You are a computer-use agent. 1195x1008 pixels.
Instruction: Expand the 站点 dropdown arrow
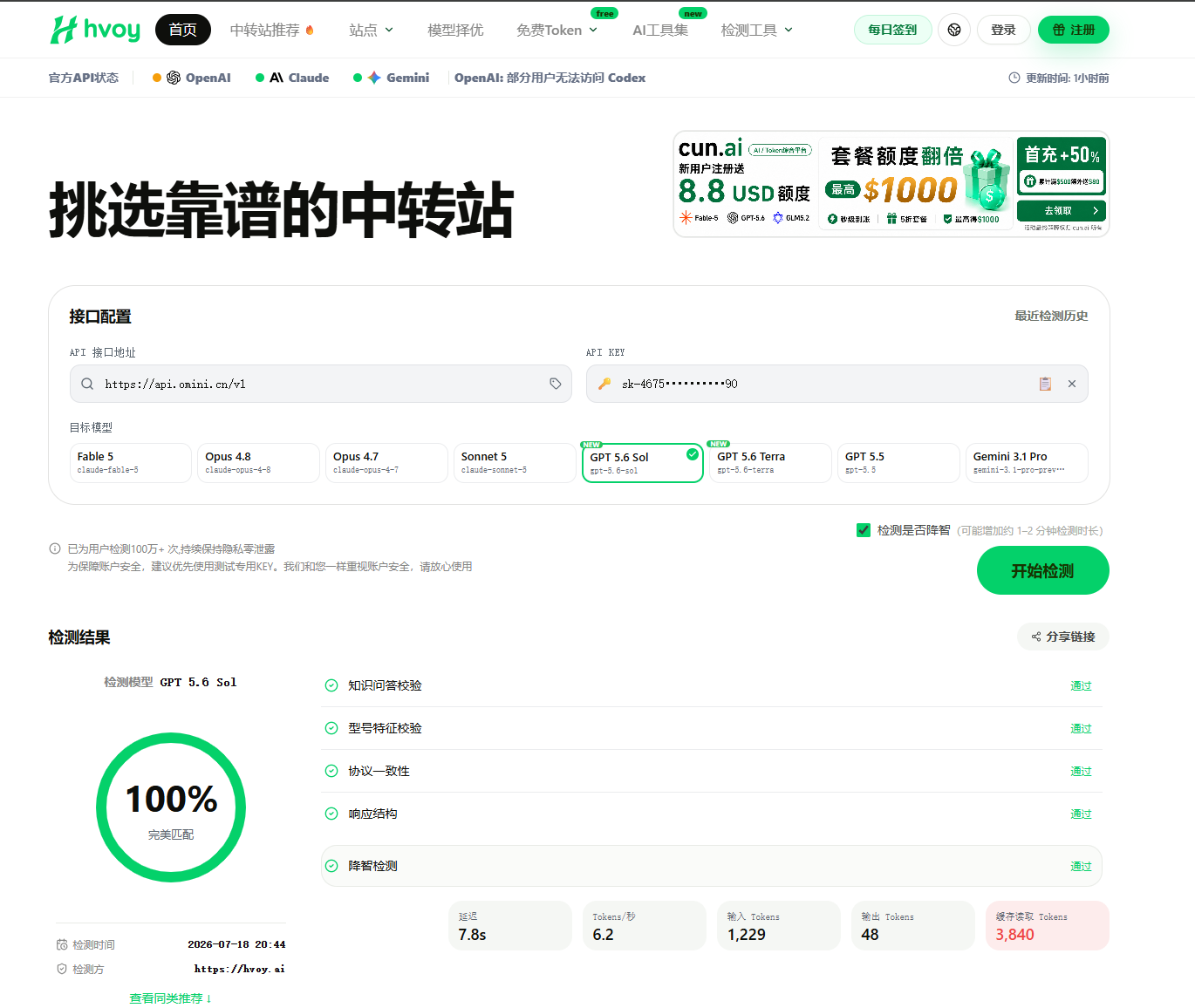click(389, 30)
